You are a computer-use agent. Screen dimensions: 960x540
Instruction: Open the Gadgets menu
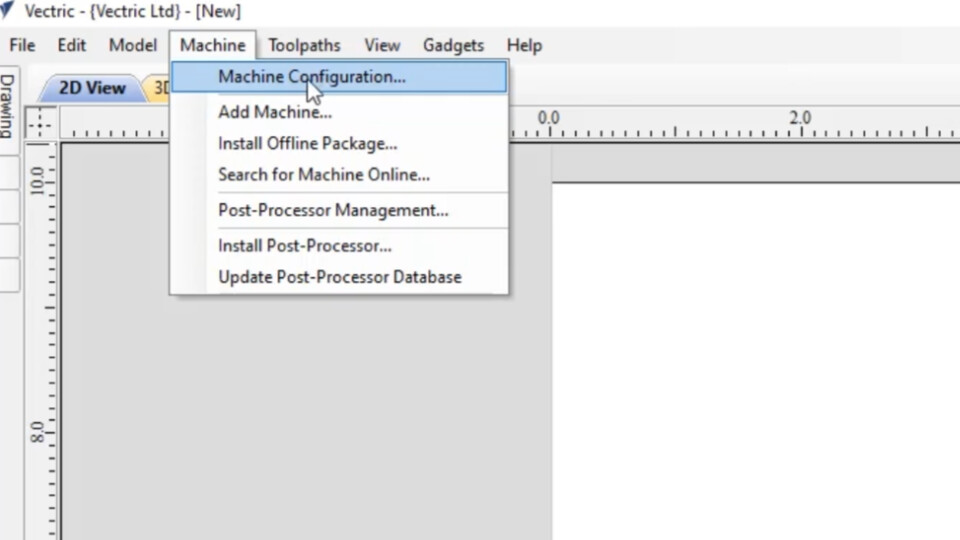(x=453, y=45)
